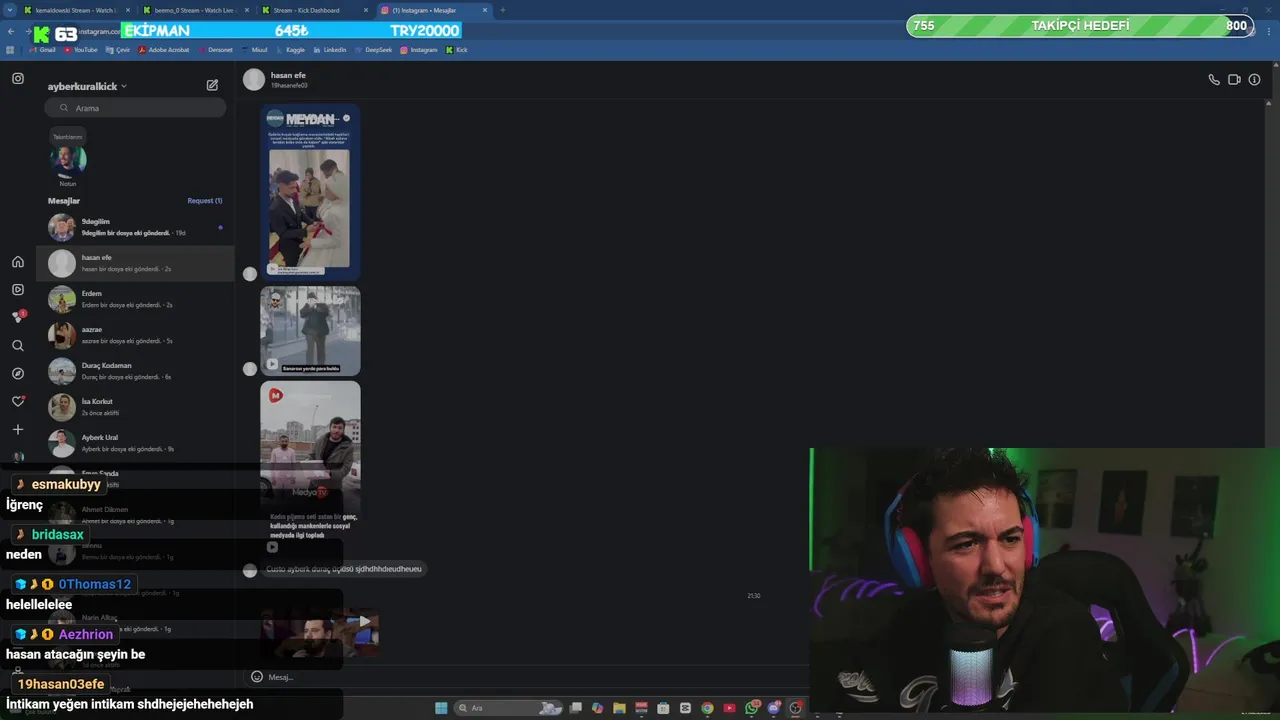Screen dimensions: 1280x720
Task: Open Discord from the taskbar
Action: 774,708
